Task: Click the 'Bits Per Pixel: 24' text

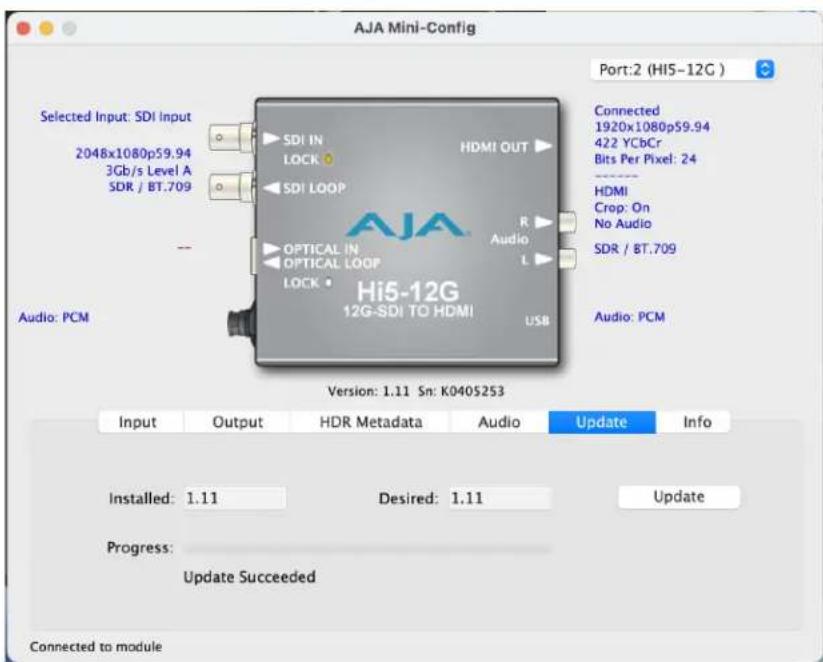Action: 645,159
